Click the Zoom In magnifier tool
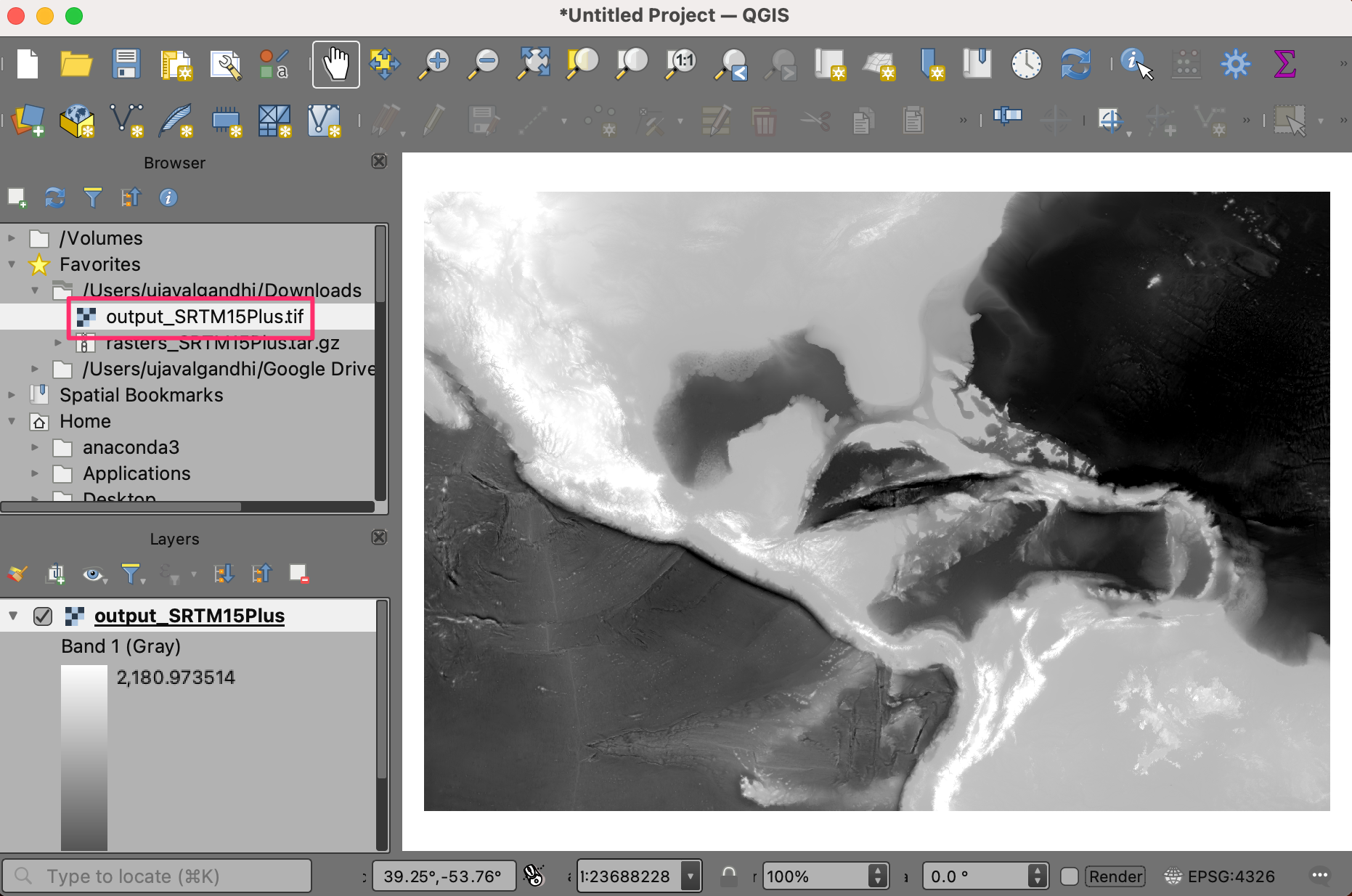 435,65
